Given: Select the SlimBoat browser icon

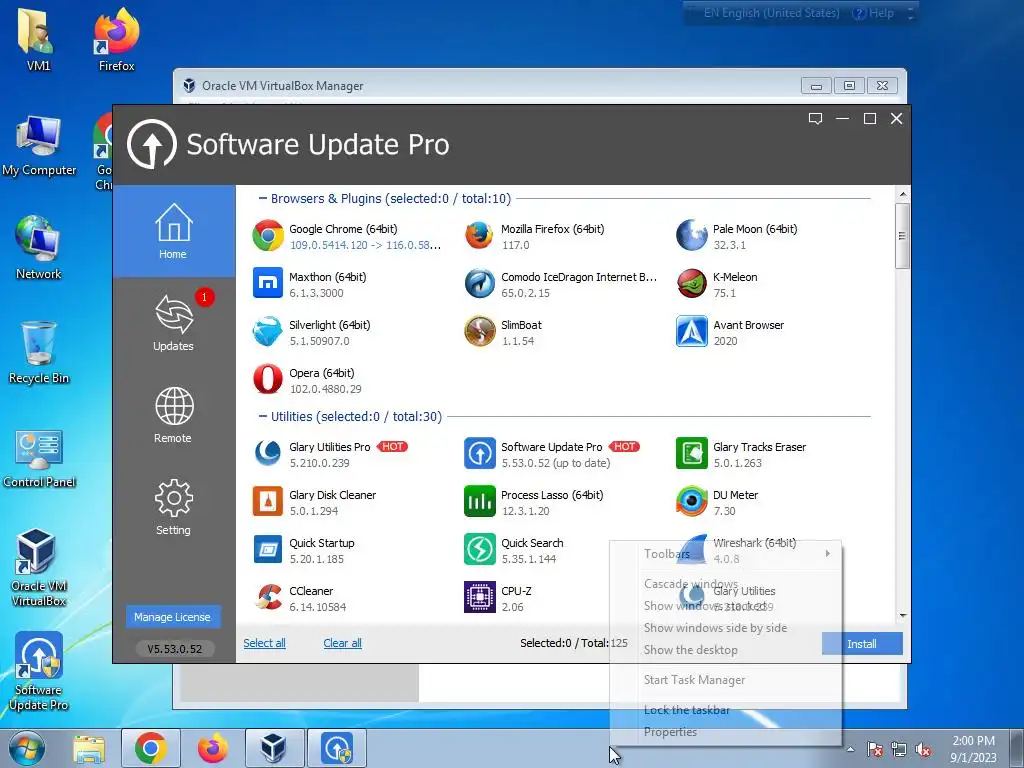Looking at the screenshot, I should [x=479, y=331].
